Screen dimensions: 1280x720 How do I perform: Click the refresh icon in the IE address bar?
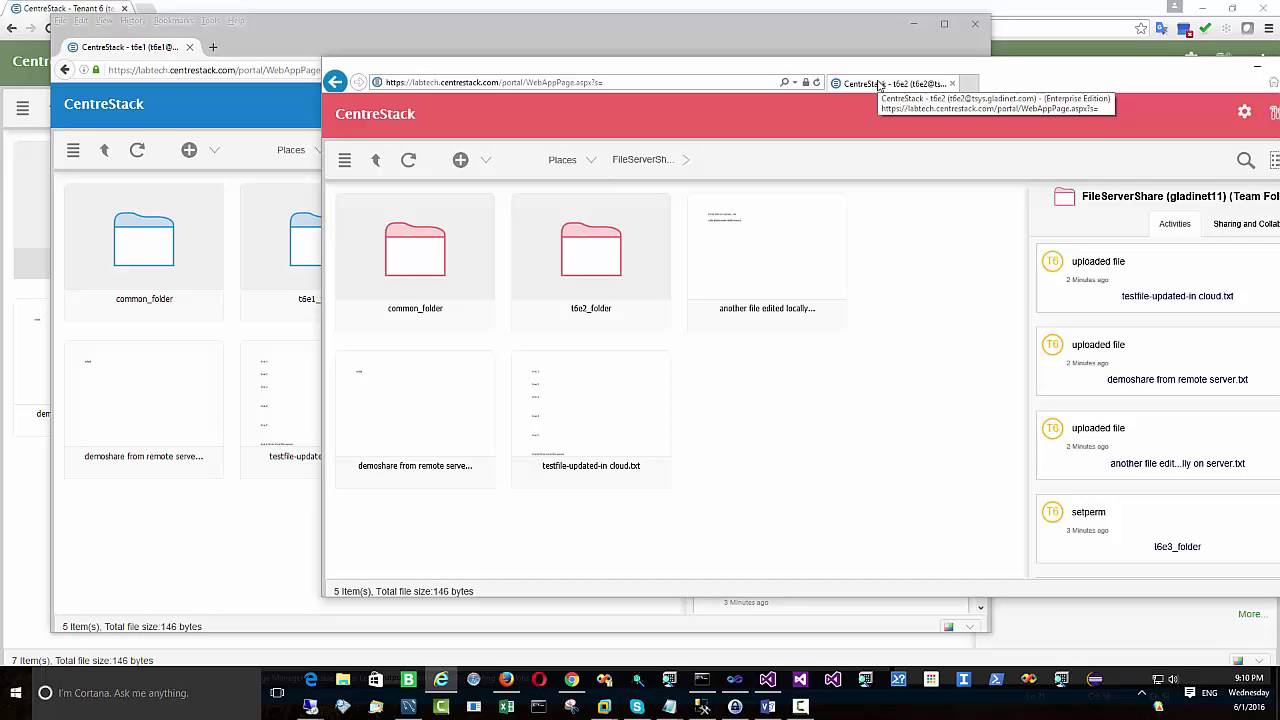[x=817, y=82]
